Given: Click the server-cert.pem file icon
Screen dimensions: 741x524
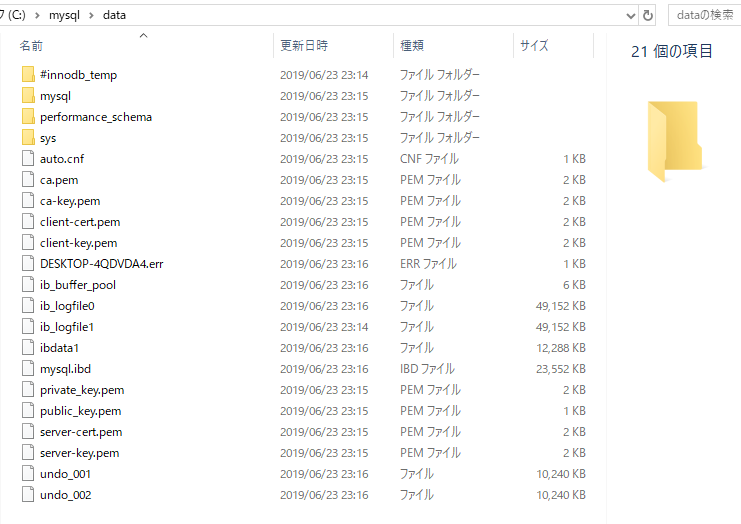Looking at the screenshot, I should tap(28, 431).
